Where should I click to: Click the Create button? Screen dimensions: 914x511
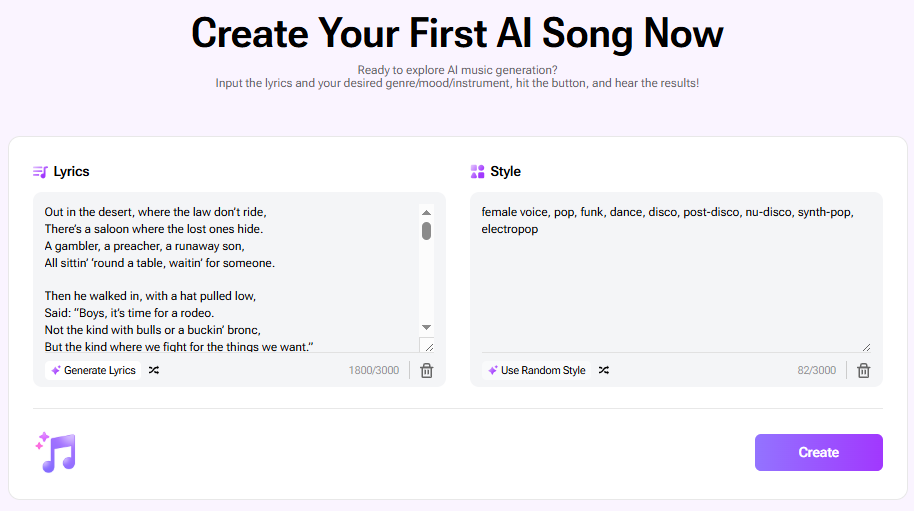(818, 452)
